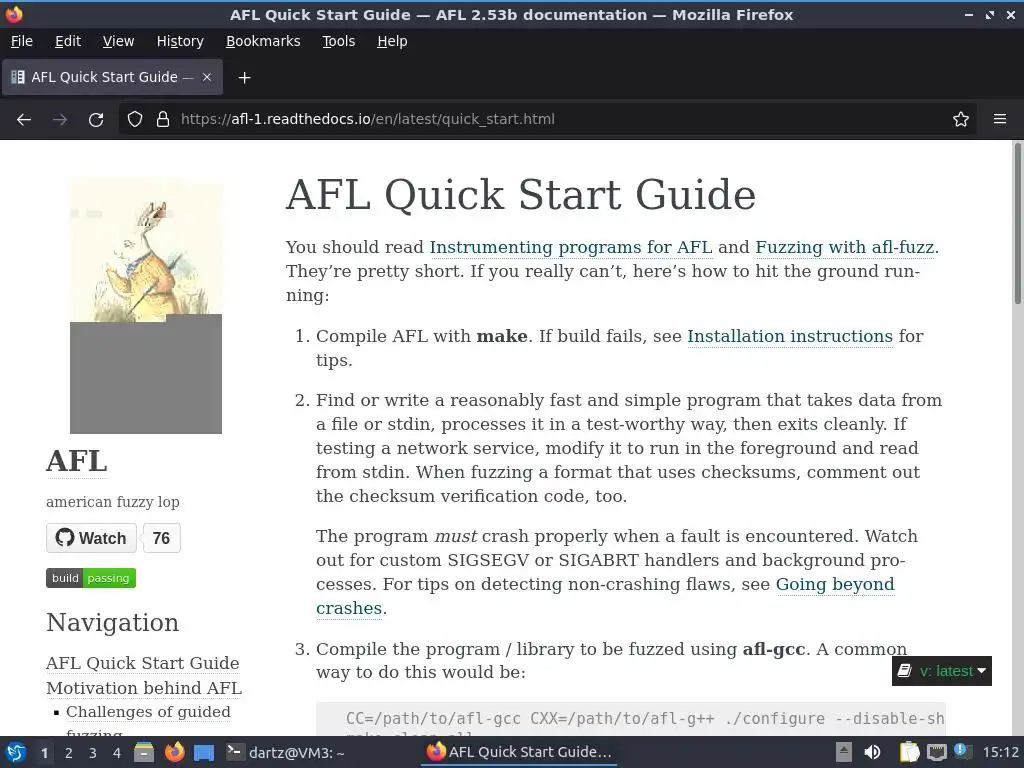Click the page vertical scrollbar thumb
The height and width of the screenshot is (768, 1024).
pyautogui.click(x=1017, y=223)
